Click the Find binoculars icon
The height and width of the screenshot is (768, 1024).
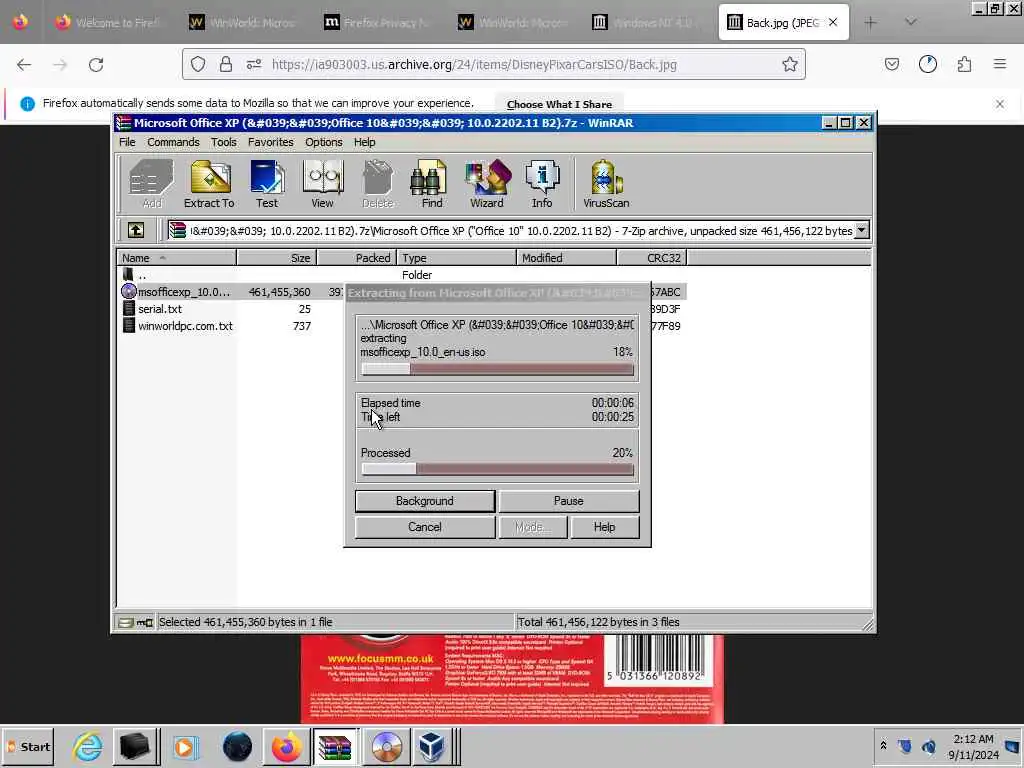point(431,184)
